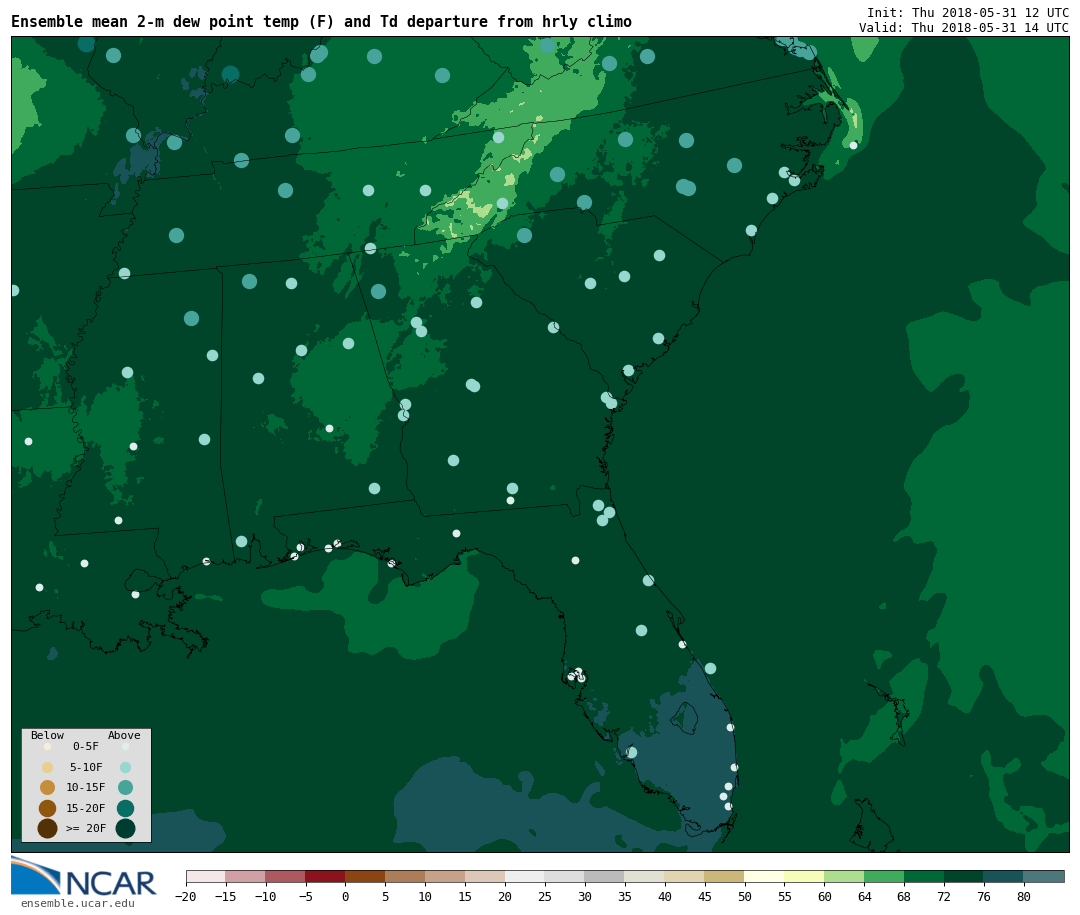
Task: Click the Init time text
Action: click(968, 13)
